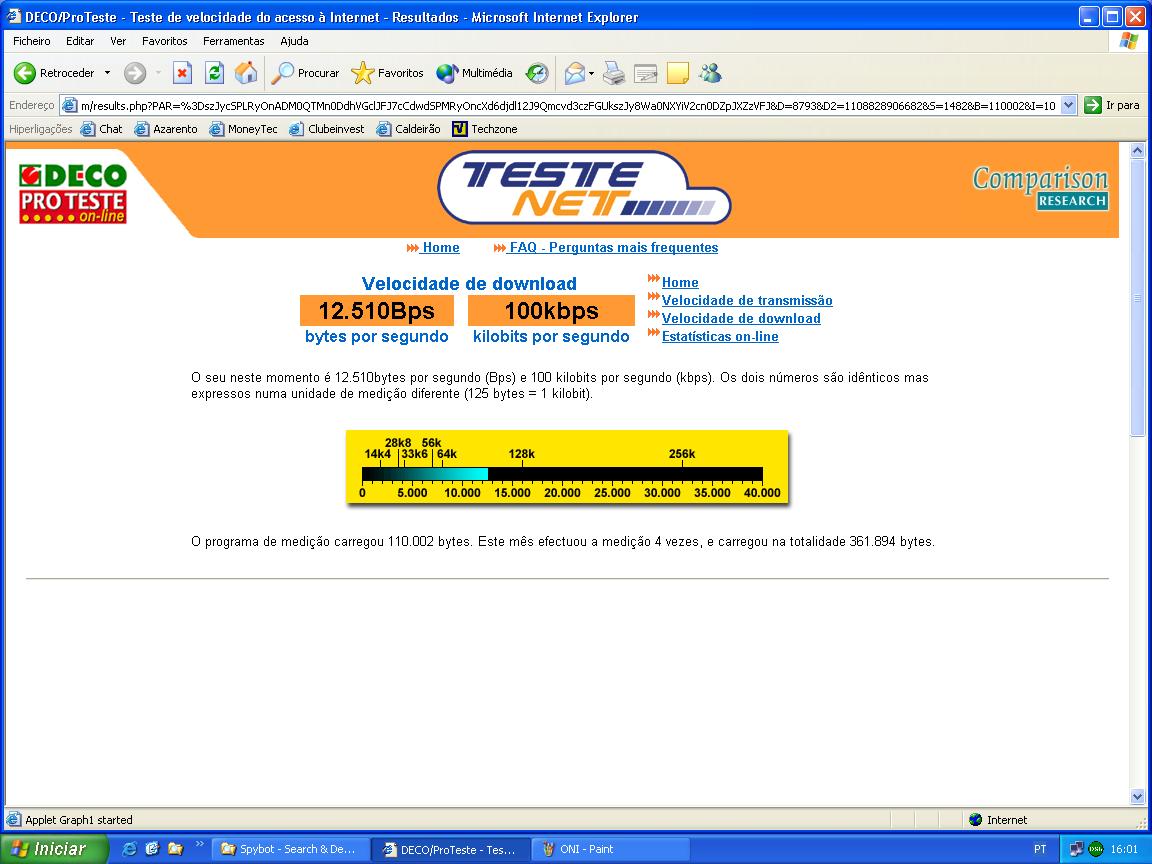Expand the address bar dropdown arrow

pyautogui.click(x=1069, y=105)
